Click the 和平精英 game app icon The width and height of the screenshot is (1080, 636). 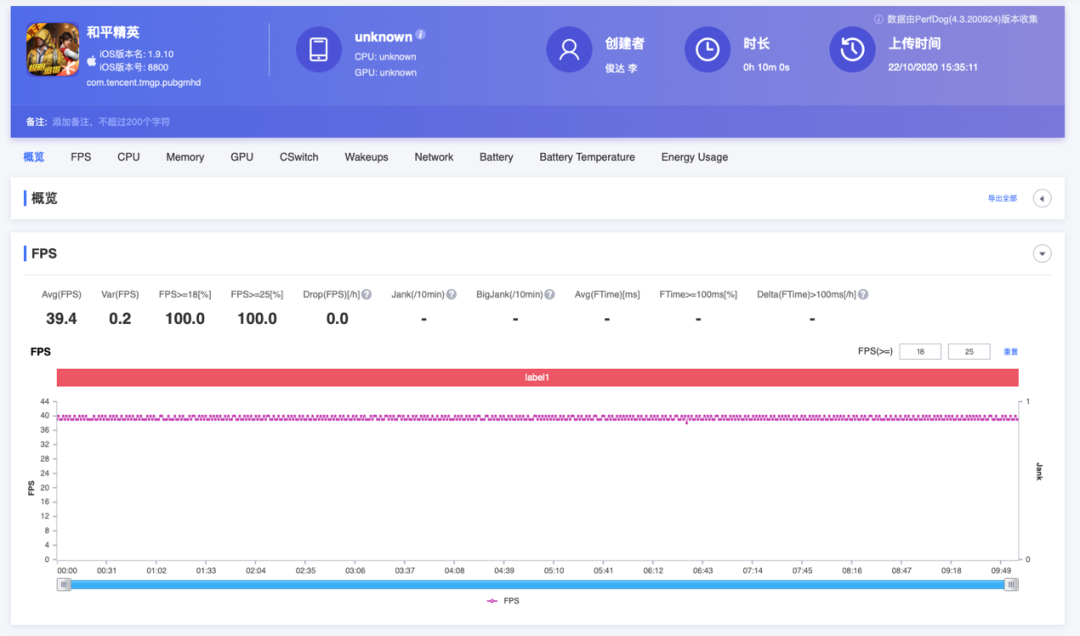(x=52, y=49)
